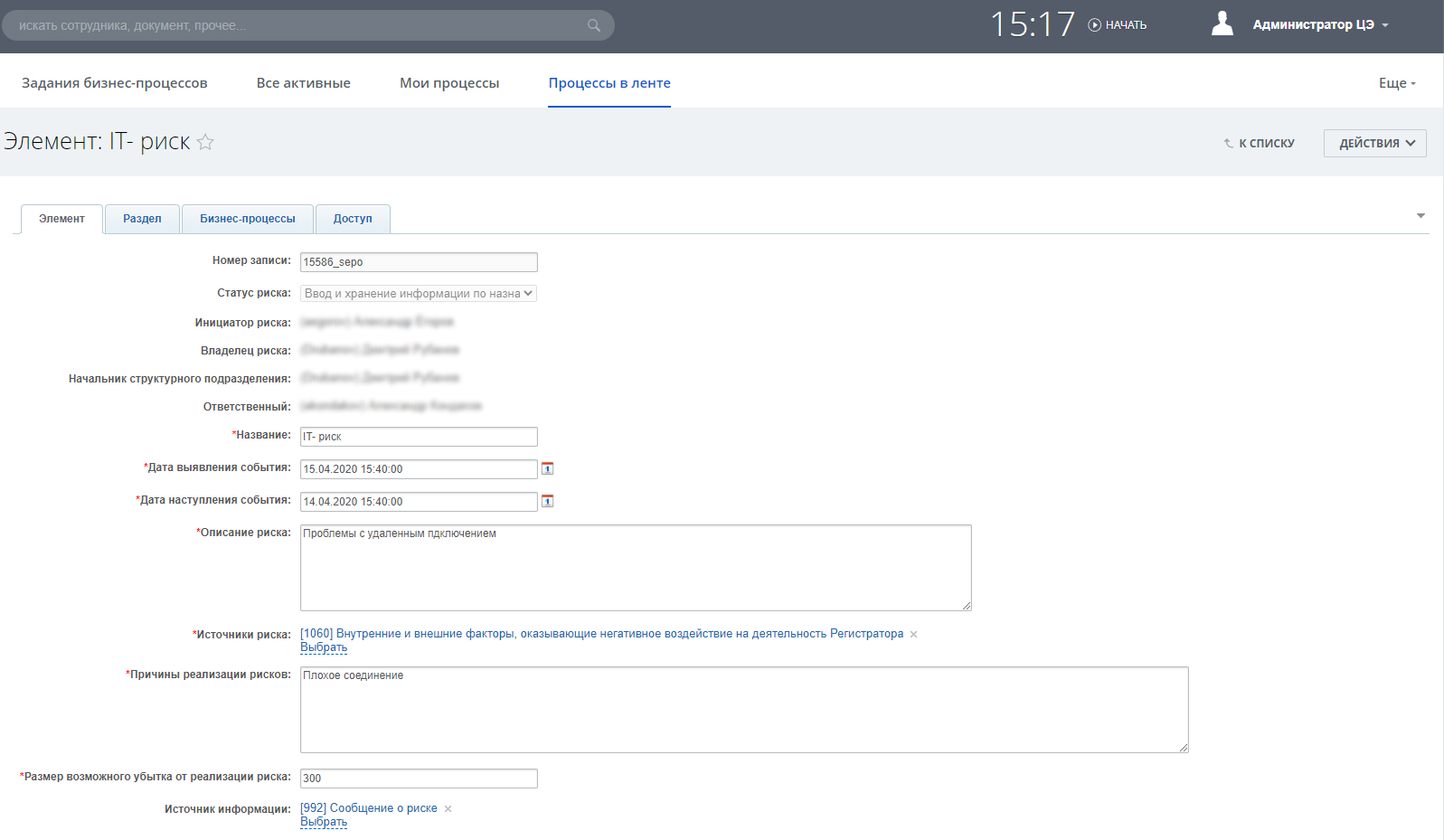Click into the Номер записи field
The height and width of the screenshot is (840, 1444).
(x=419, y=262)
